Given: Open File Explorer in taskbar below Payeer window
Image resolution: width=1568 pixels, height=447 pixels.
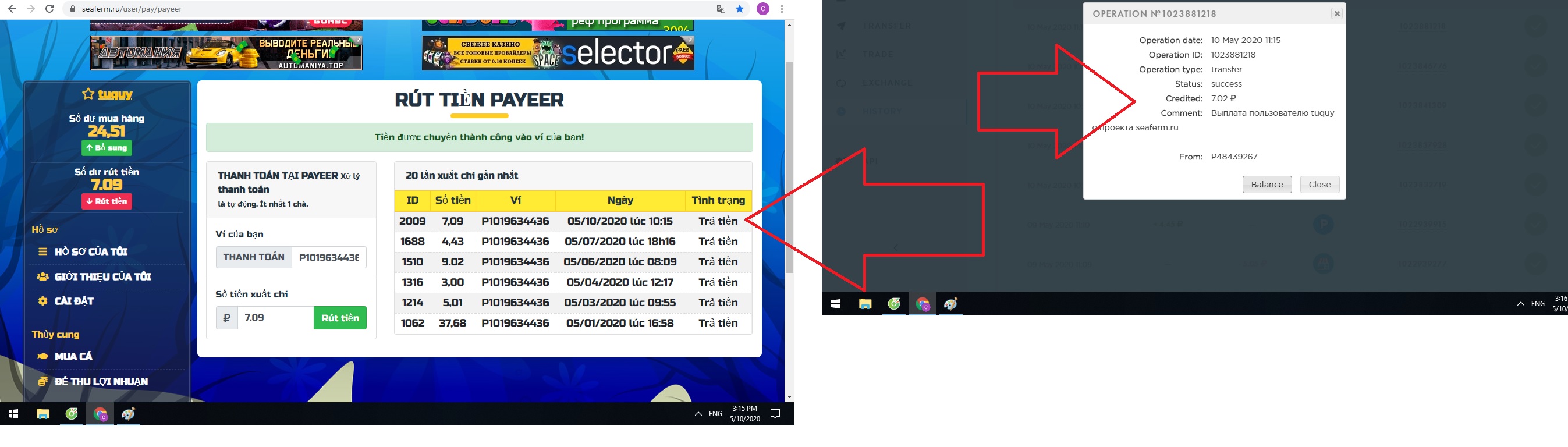Looking at the screenshot, I should (x=865, y=304).
